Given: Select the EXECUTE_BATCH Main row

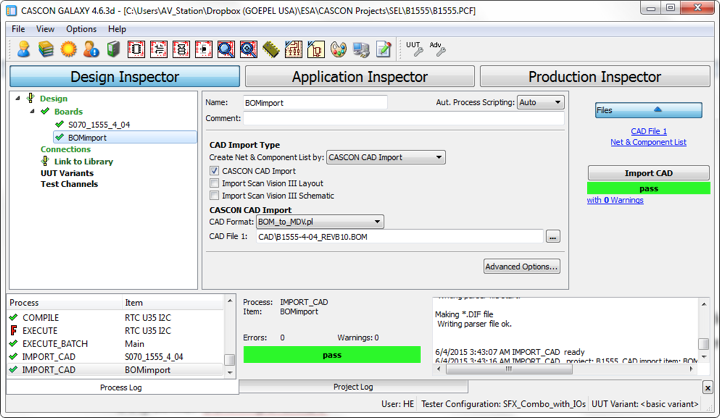Looking at the screenshot, I should point(116,344).
